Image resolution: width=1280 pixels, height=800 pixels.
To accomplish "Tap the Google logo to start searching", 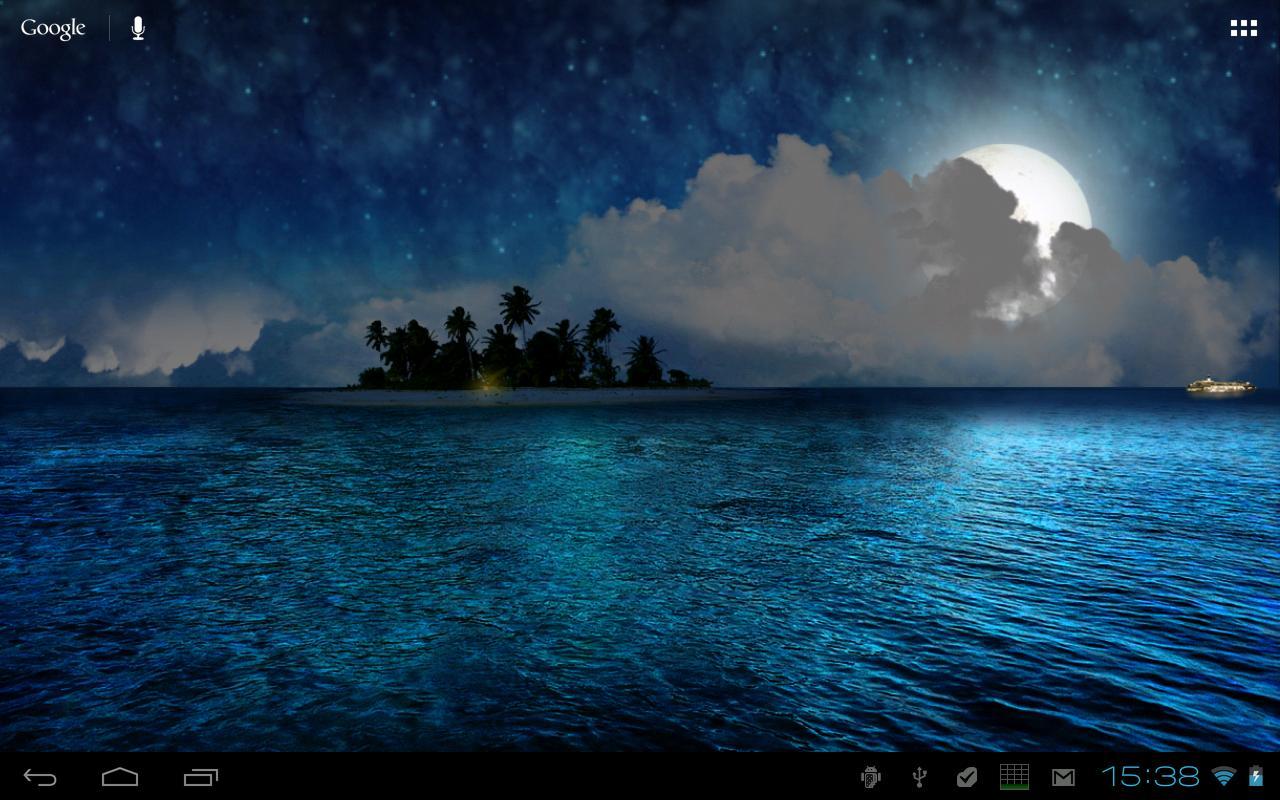I will click(x=52, y=27).
